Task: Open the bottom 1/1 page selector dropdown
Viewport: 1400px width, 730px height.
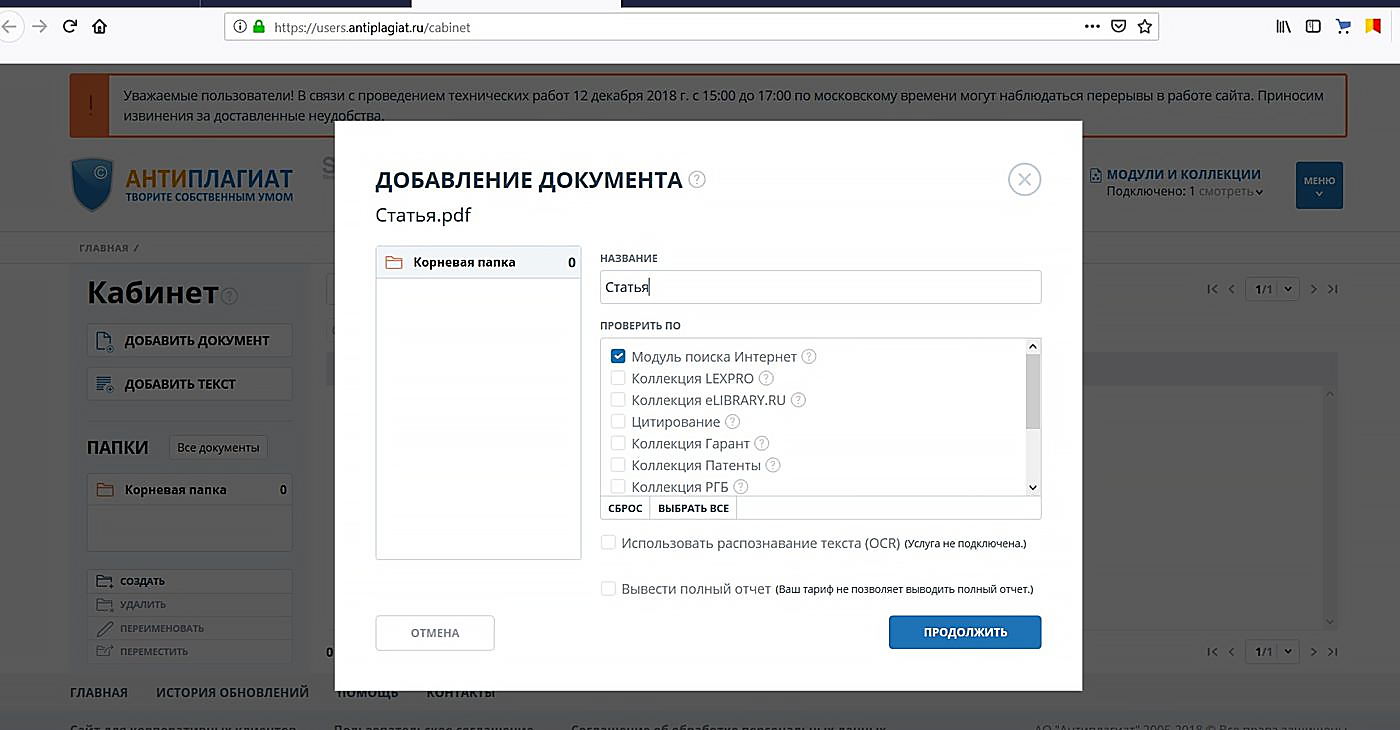Action: coord(1272,652)
